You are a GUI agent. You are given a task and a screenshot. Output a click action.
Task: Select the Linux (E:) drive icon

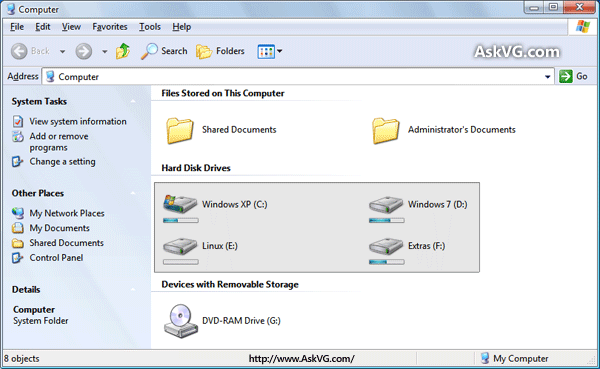point(180,246)
